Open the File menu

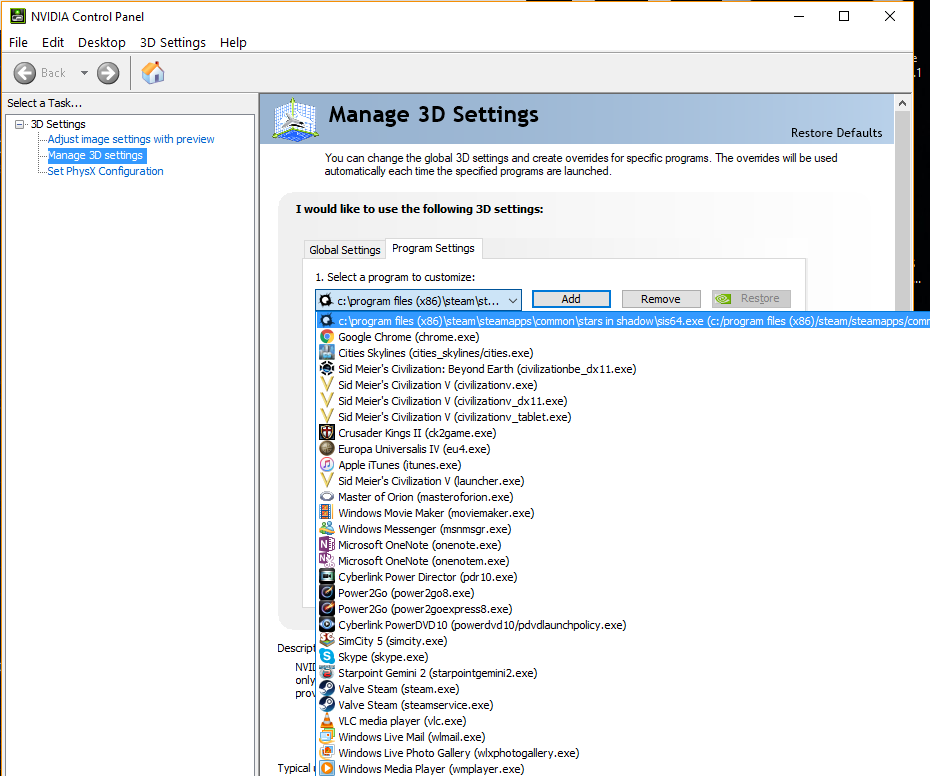(x=18, y=43)
